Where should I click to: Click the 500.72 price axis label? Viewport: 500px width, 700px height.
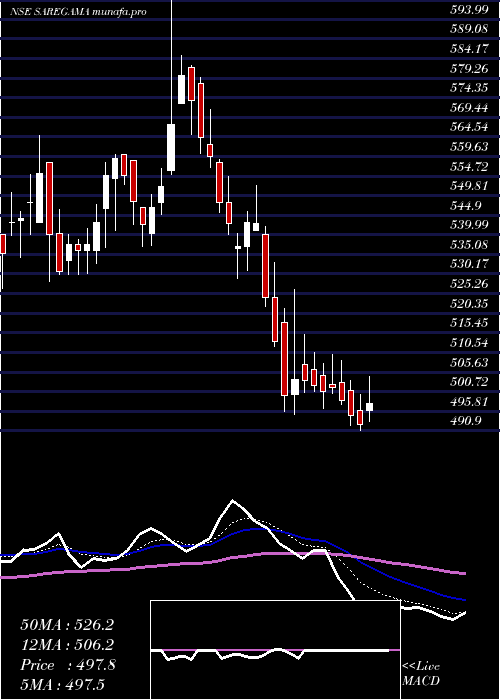point(469,382)
